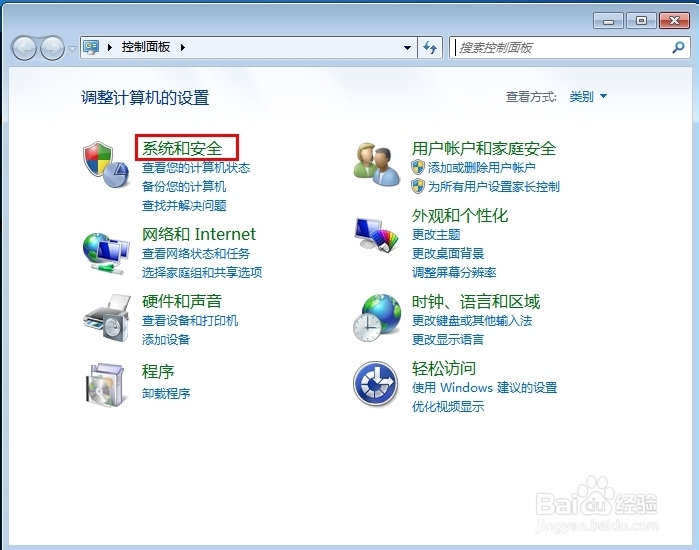Open 查找并解决问题 link

[x=184, y=205]
